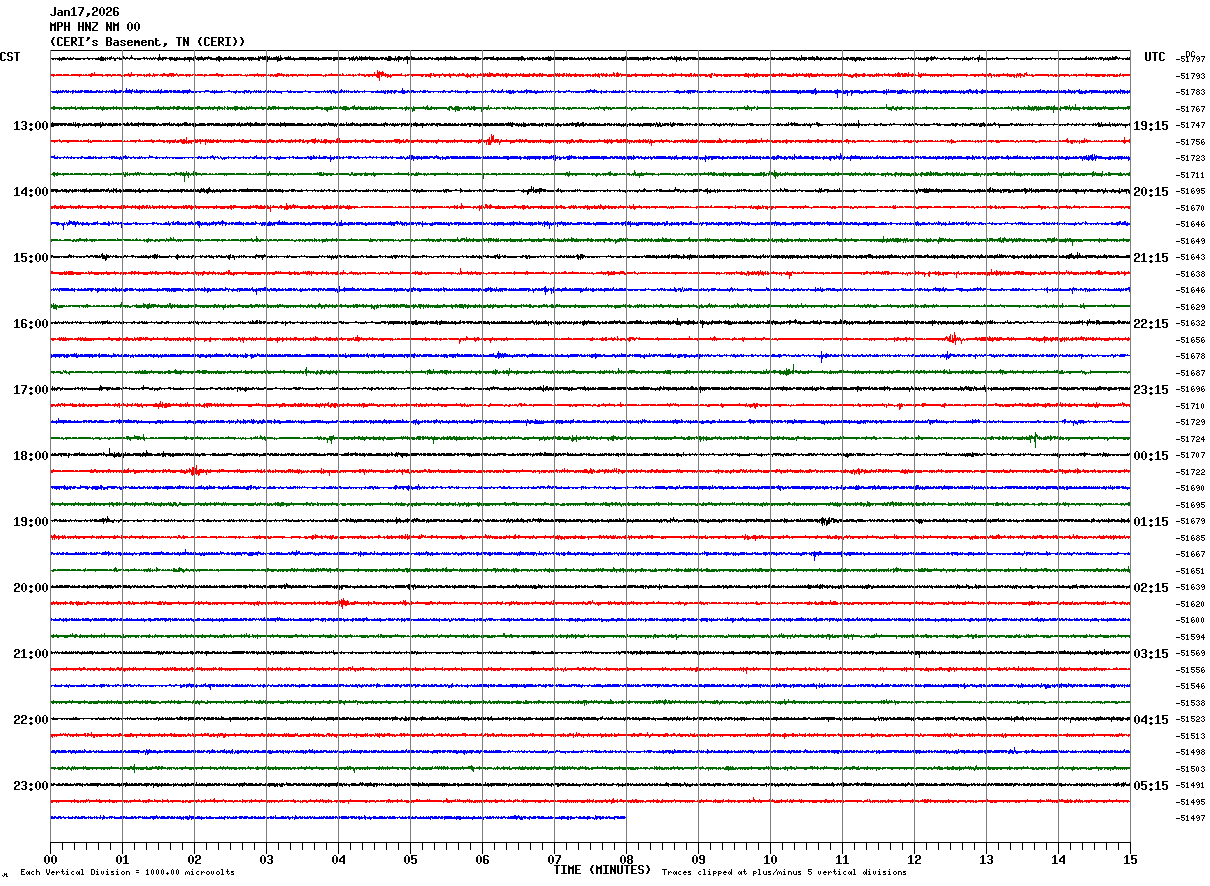The image size is (1210, 886).
Task: Click the 22:15 UTC time label
Action: (1151, 324)
